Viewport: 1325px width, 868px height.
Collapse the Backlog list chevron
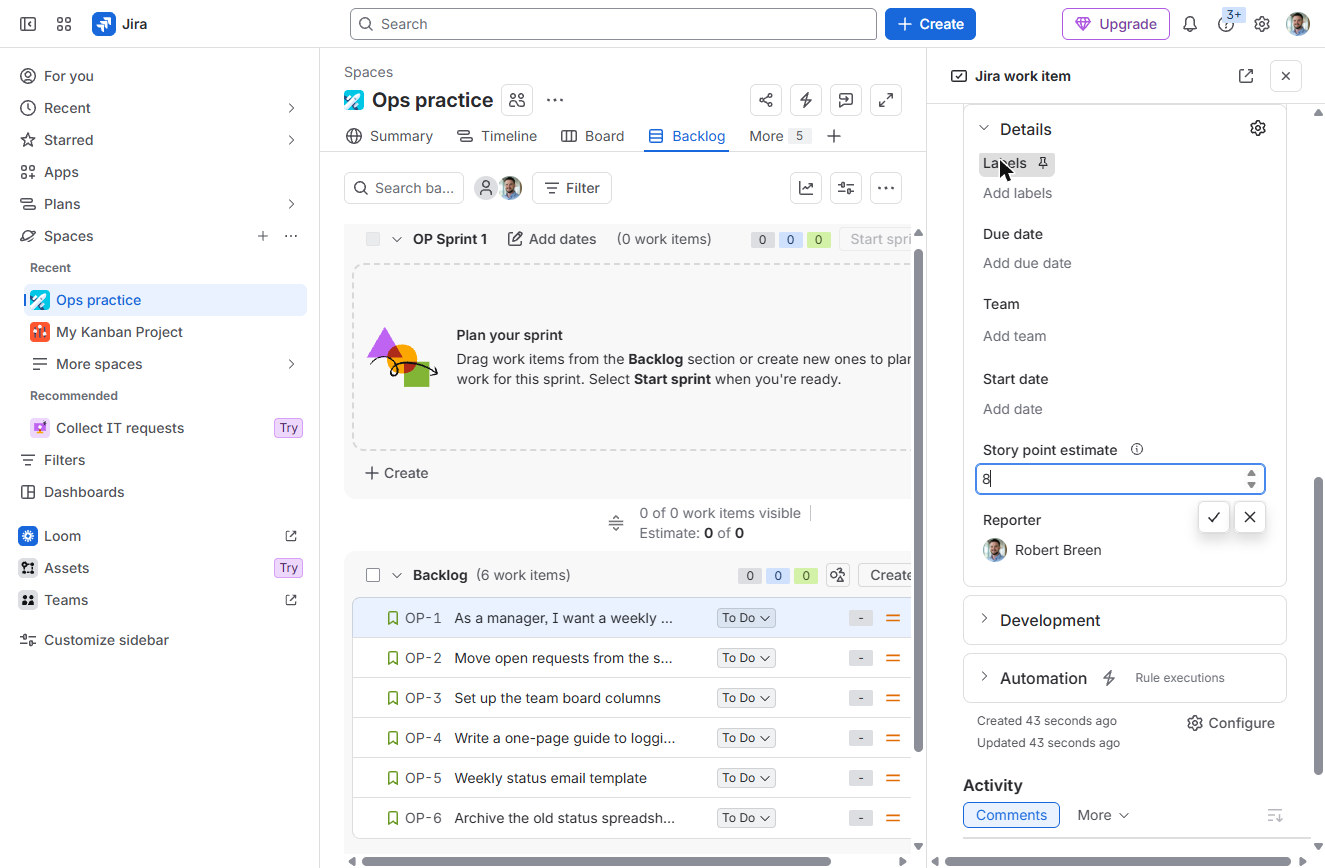coord(397,575)
